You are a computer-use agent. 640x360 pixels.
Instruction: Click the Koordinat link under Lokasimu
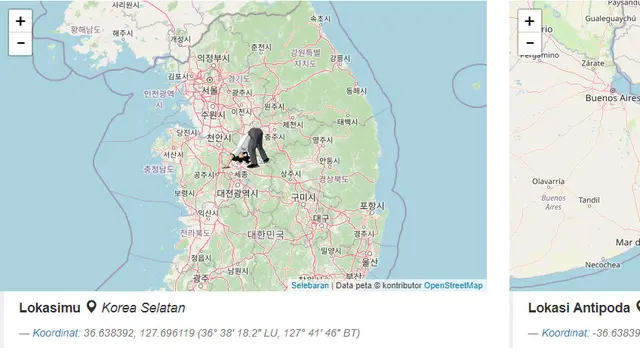(x=56, y=333)
